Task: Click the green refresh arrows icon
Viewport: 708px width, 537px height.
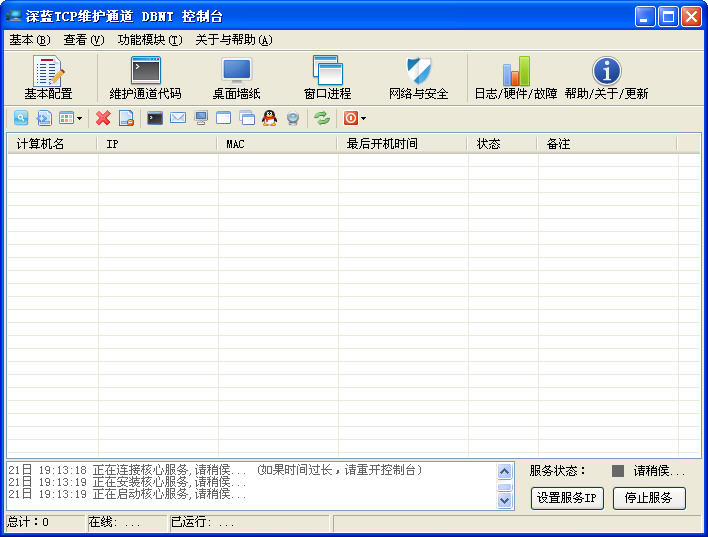Action: pyautogui.click(x=321, y=118)
